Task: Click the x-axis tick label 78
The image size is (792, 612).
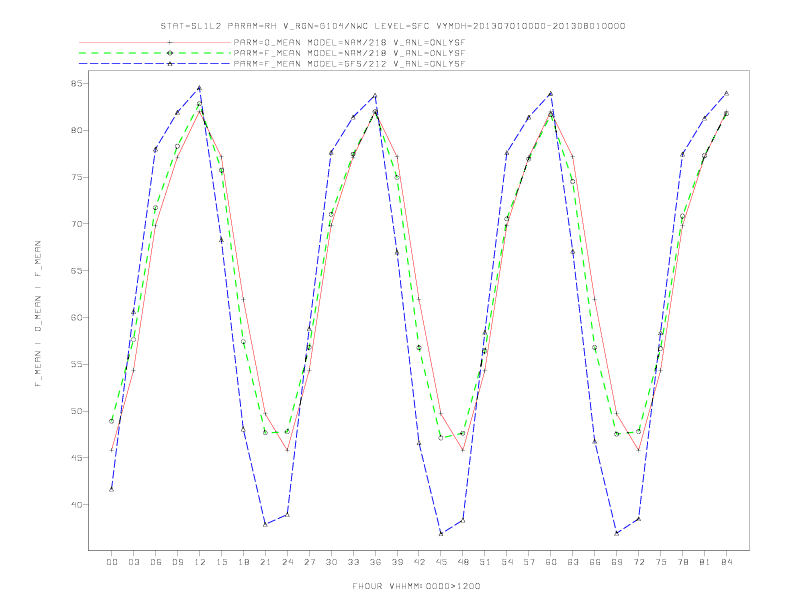Action: pyautogui.click(x=683, y=562)
